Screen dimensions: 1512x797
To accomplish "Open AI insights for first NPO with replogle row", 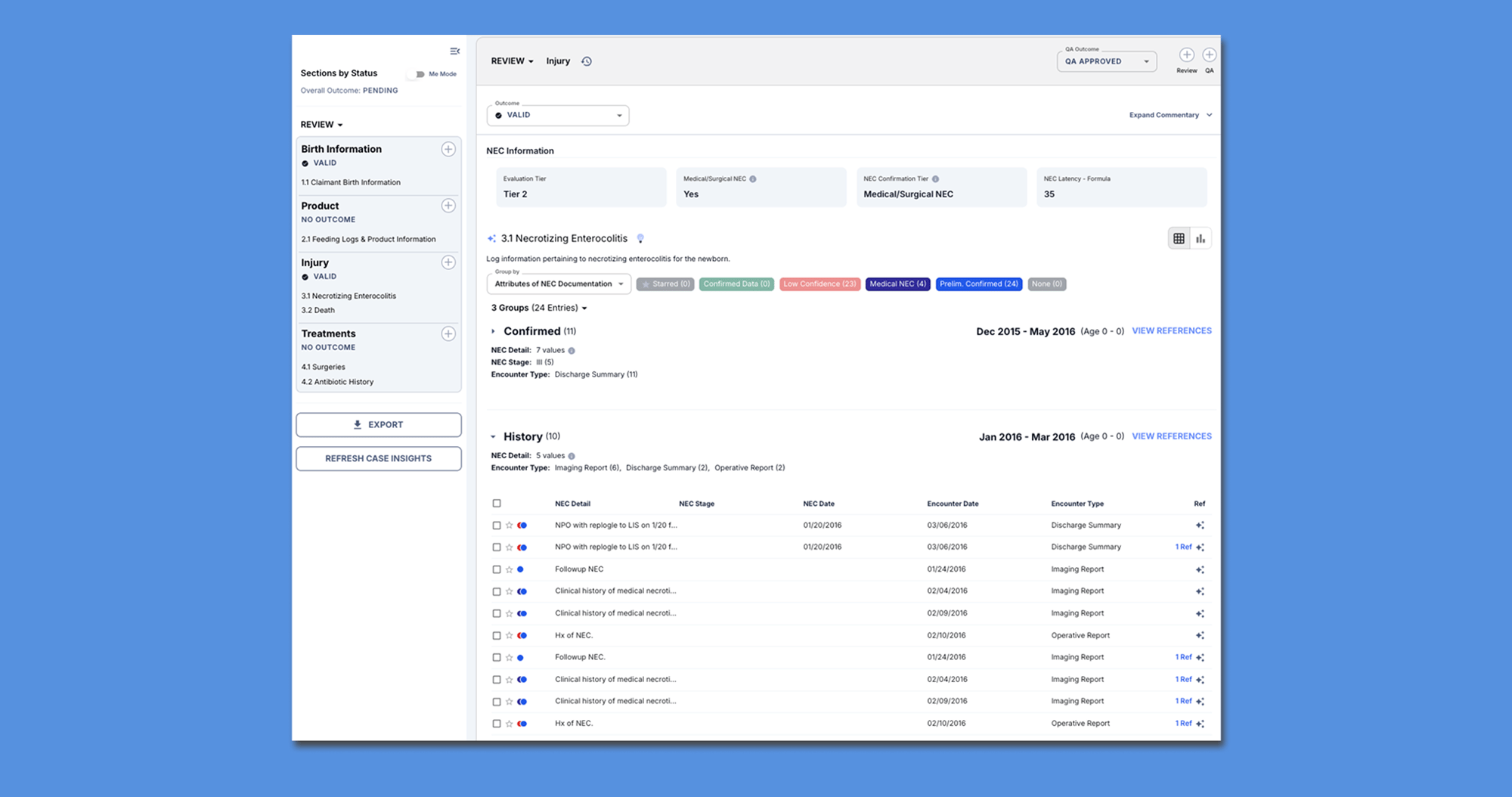I will 1200,526.
